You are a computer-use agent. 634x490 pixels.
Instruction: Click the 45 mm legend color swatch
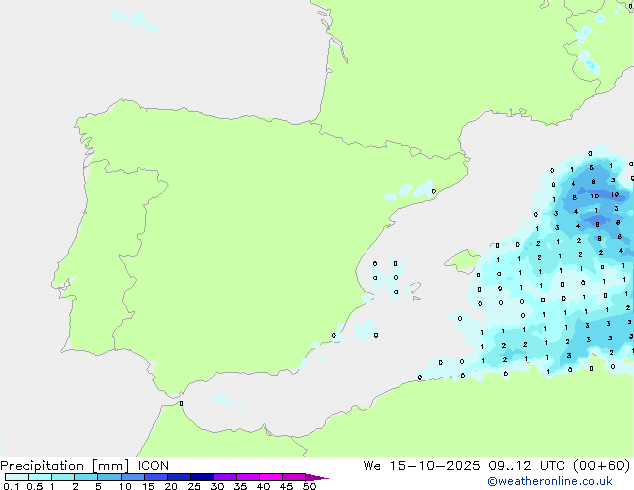[294, 477]
